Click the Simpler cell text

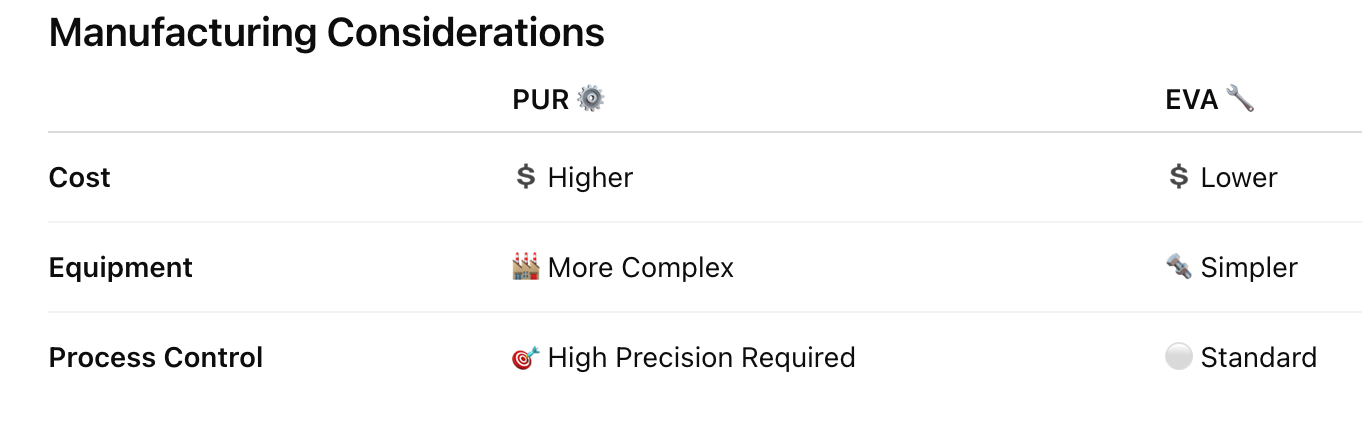pos(1249,268)
